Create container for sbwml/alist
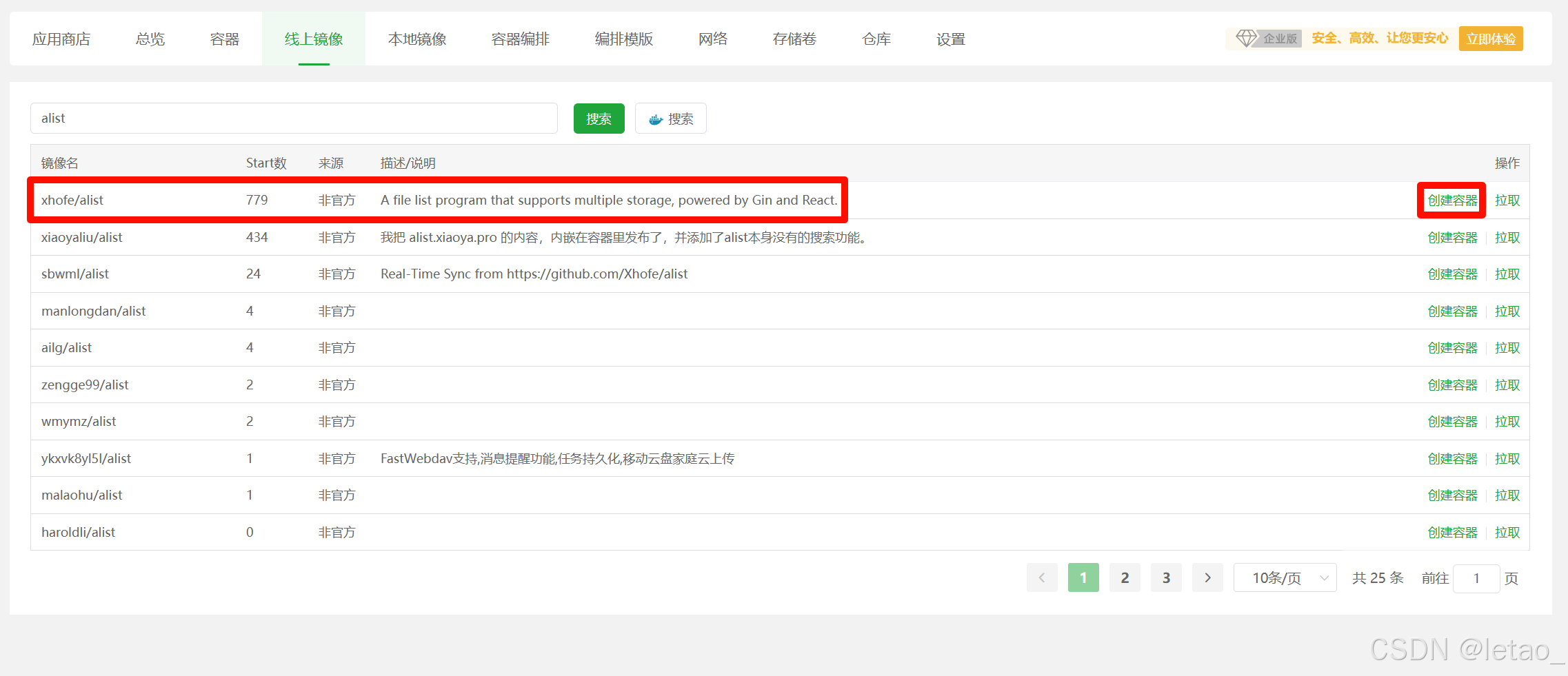 [1452, 274]
